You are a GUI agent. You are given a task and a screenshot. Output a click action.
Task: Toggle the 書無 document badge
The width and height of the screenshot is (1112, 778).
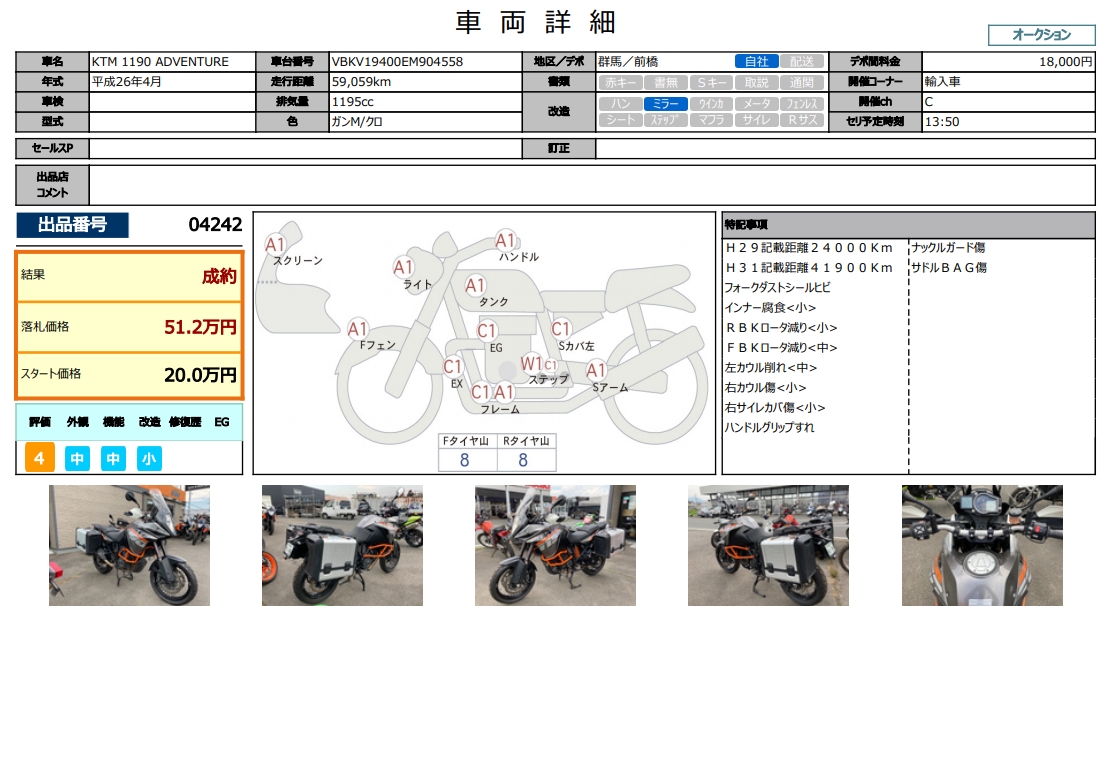click(x=666, y=82)
